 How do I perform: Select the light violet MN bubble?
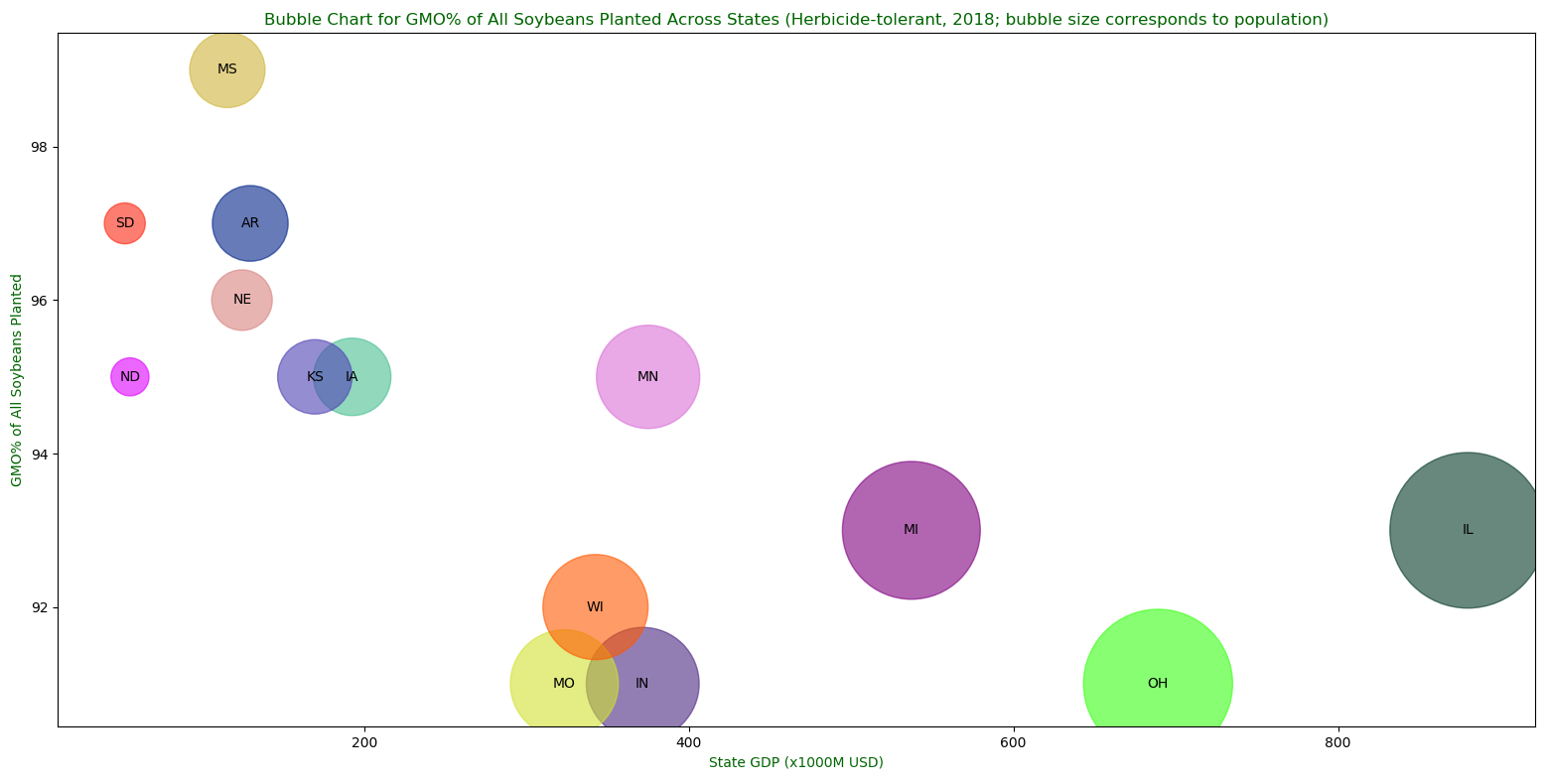pyautogui.click(x=647, y=377)
